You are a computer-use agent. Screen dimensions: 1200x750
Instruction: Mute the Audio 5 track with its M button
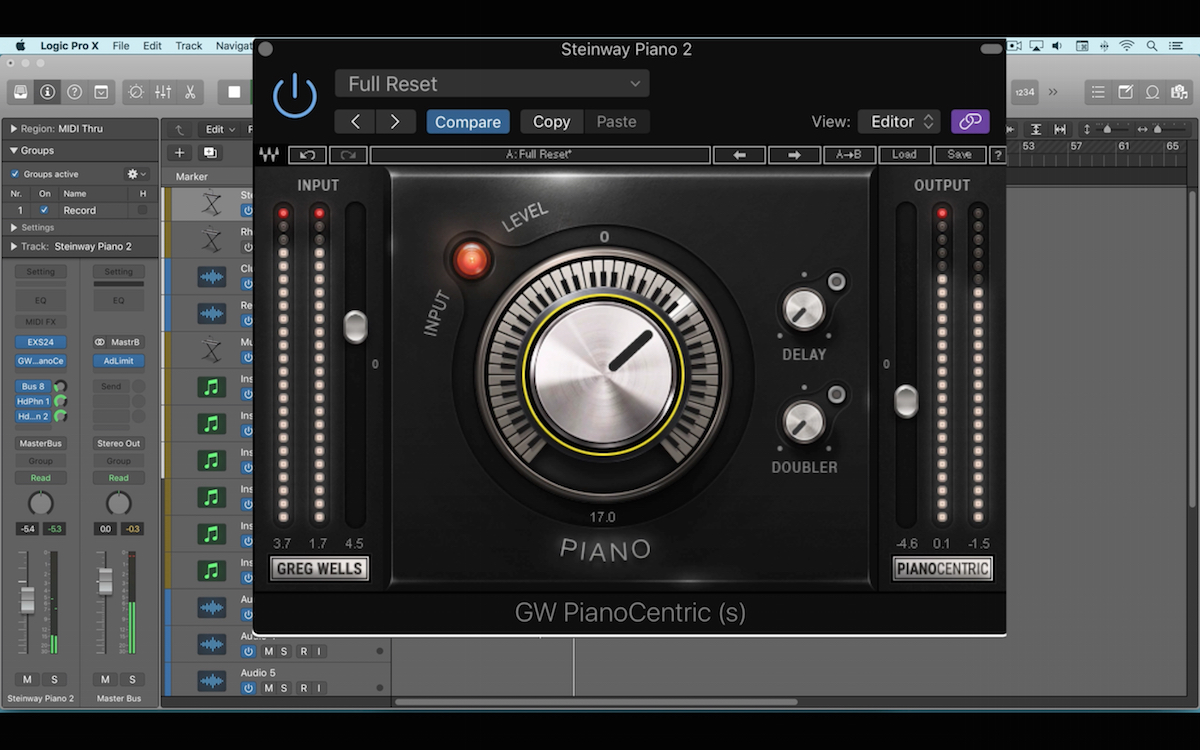point(268,690)
